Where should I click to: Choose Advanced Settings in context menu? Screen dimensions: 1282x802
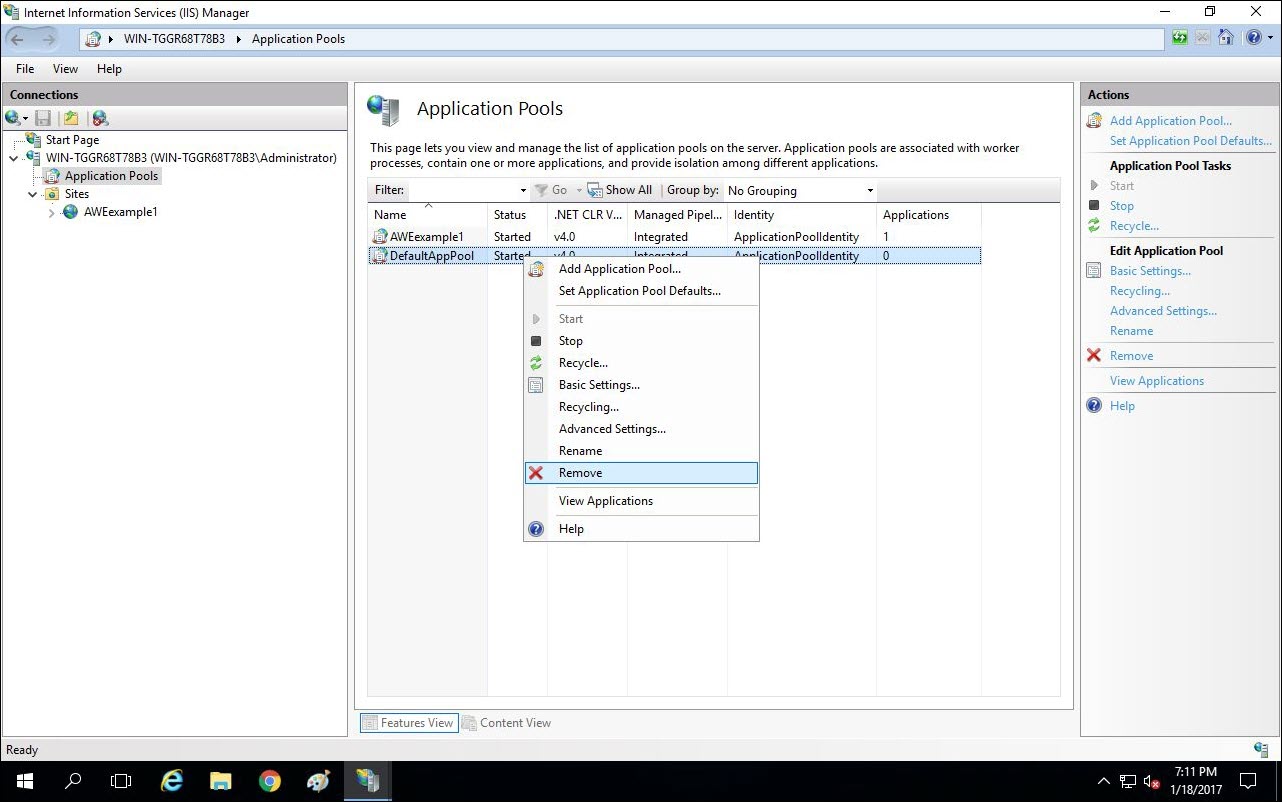(641, 429)
